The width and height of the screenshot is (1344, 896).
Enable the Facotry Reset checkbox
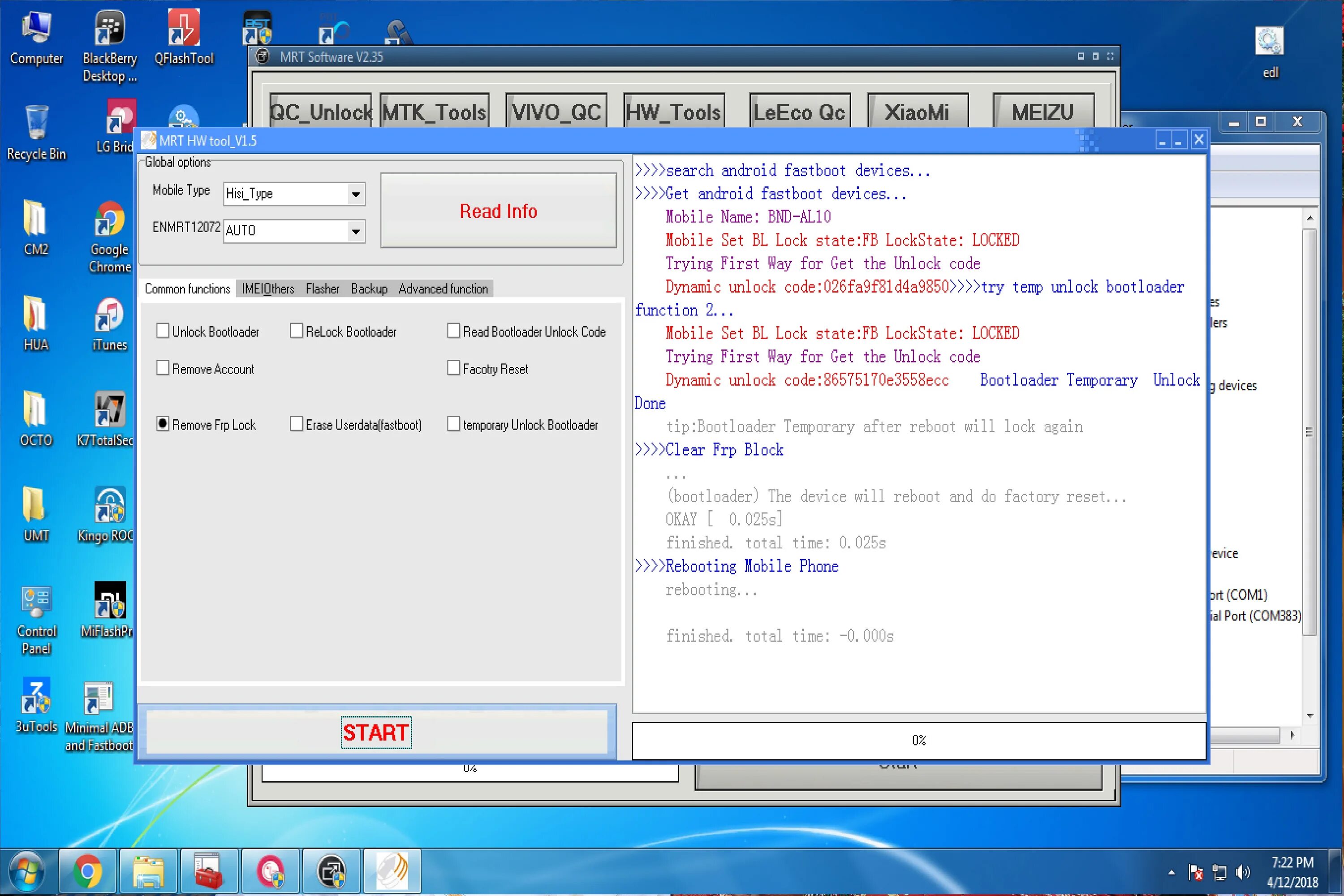pos(453,368)
